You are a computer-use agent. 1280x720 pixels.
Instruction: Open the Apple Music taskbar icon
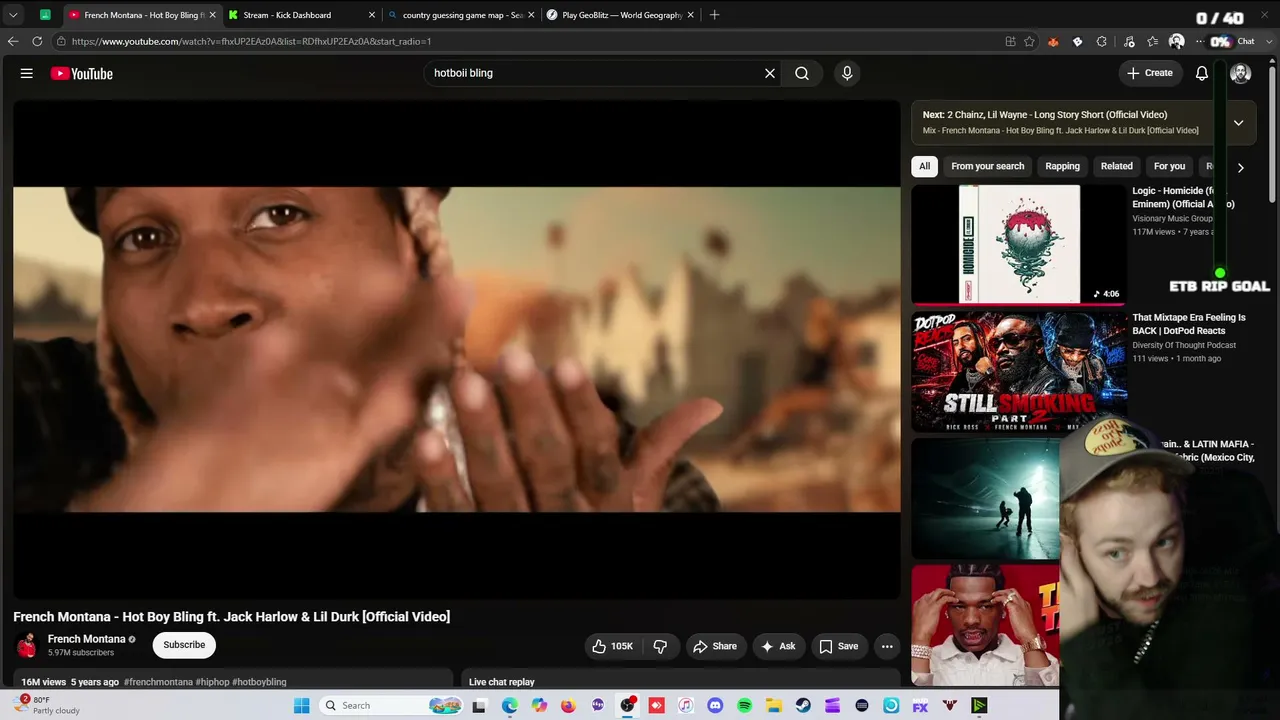coord(685,705)
